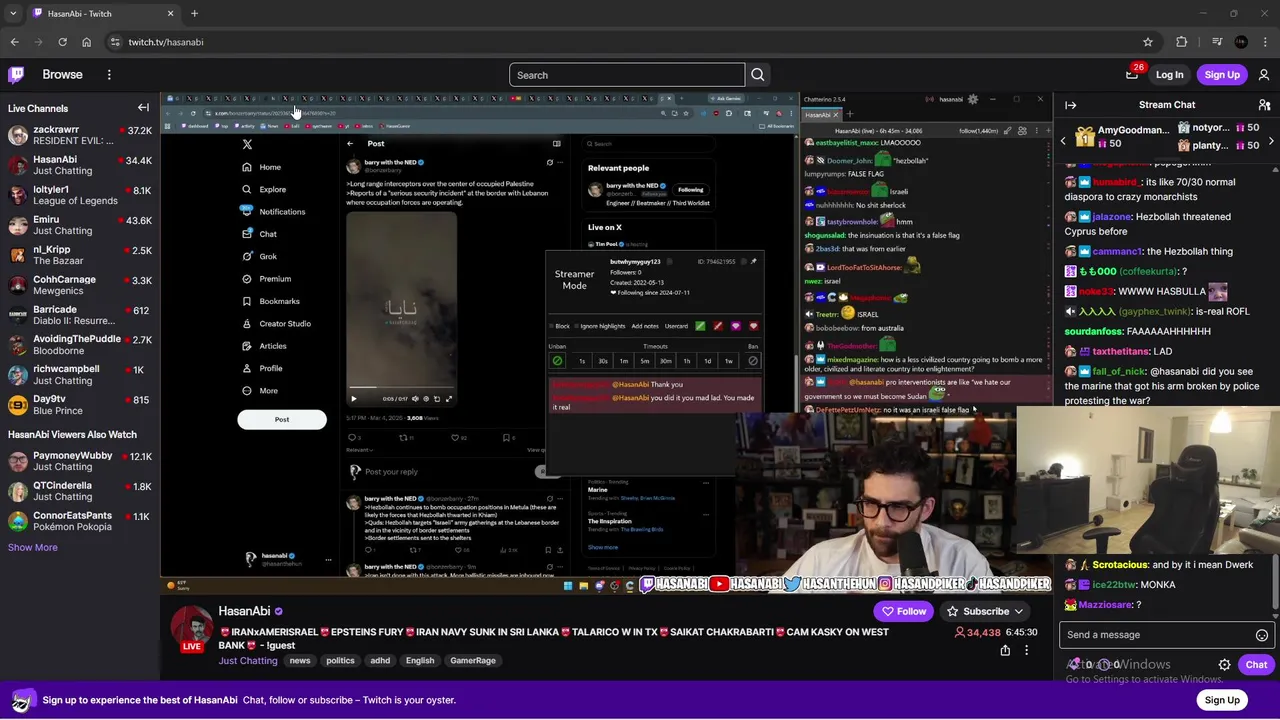View site information icon in address bar
The height and width of the screenshot is (720, 1280).
[115, 42]
